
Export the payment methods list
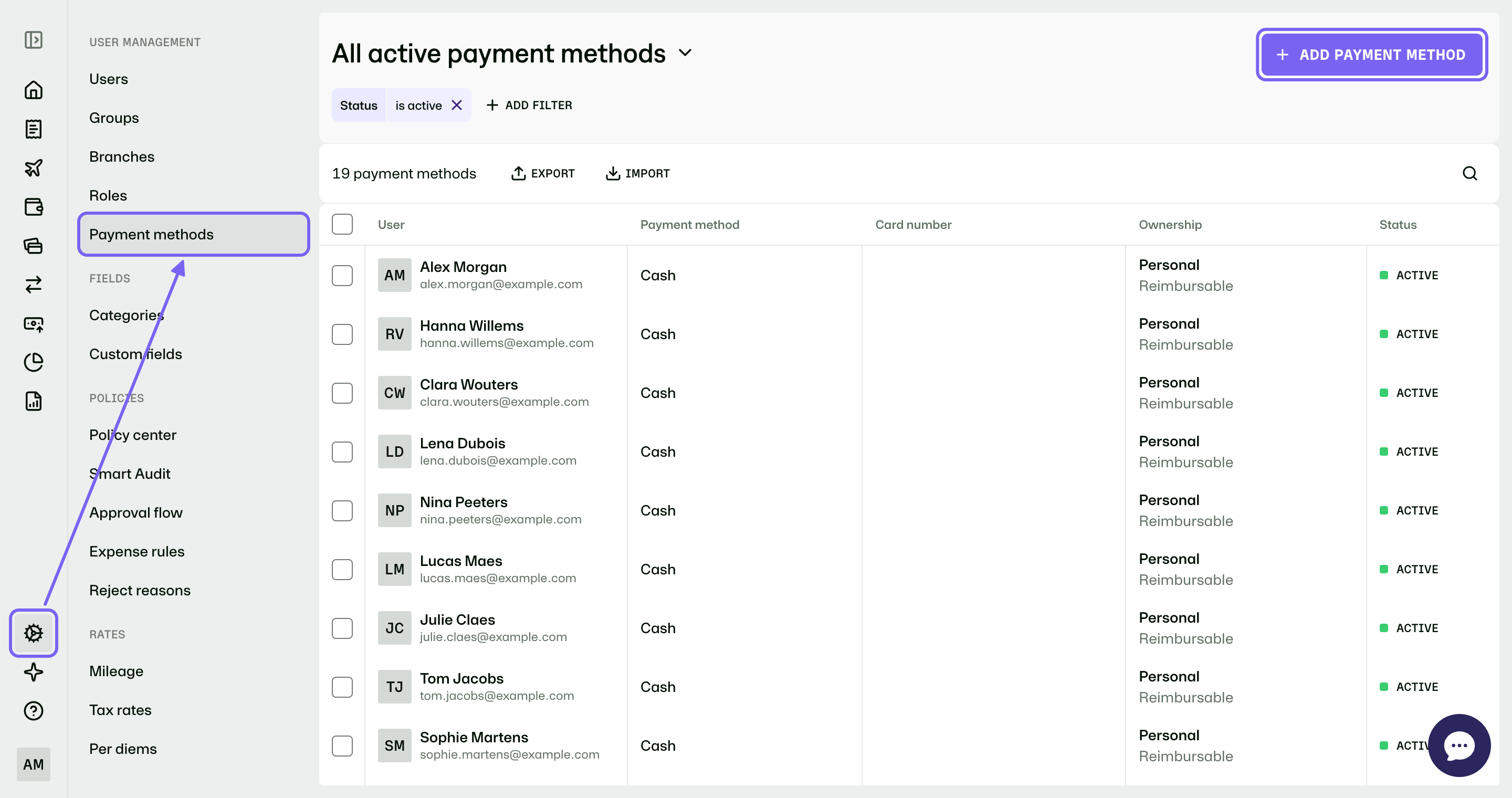click(543, 174)
